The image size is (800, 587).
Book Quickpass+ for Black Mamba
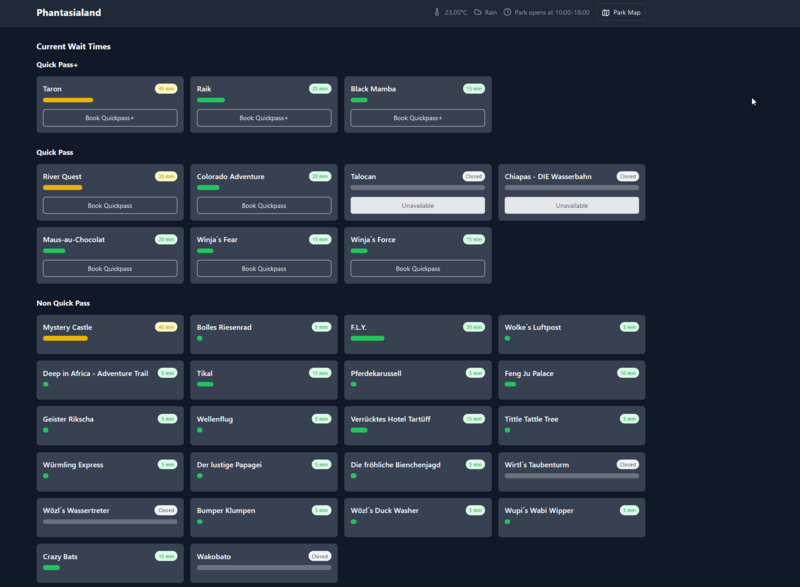418,118
